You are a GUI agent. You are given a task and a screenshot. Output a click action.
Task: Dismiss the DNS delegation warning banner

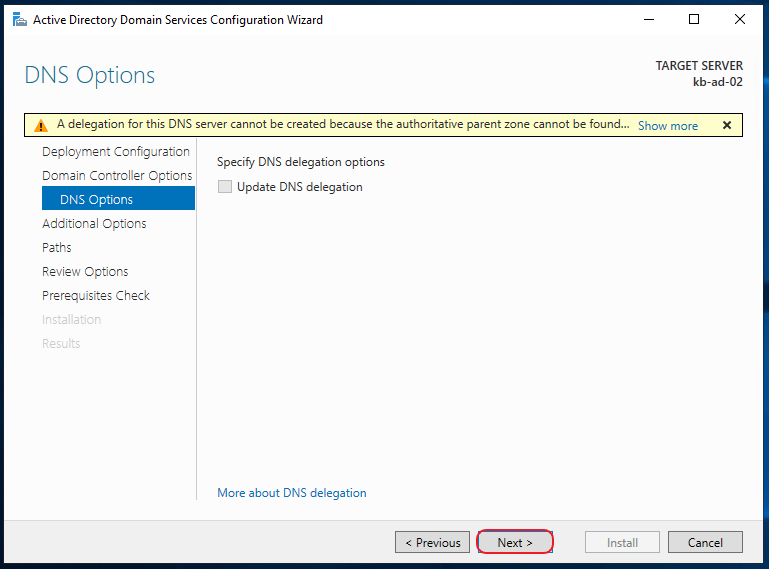tap(727, 125)
